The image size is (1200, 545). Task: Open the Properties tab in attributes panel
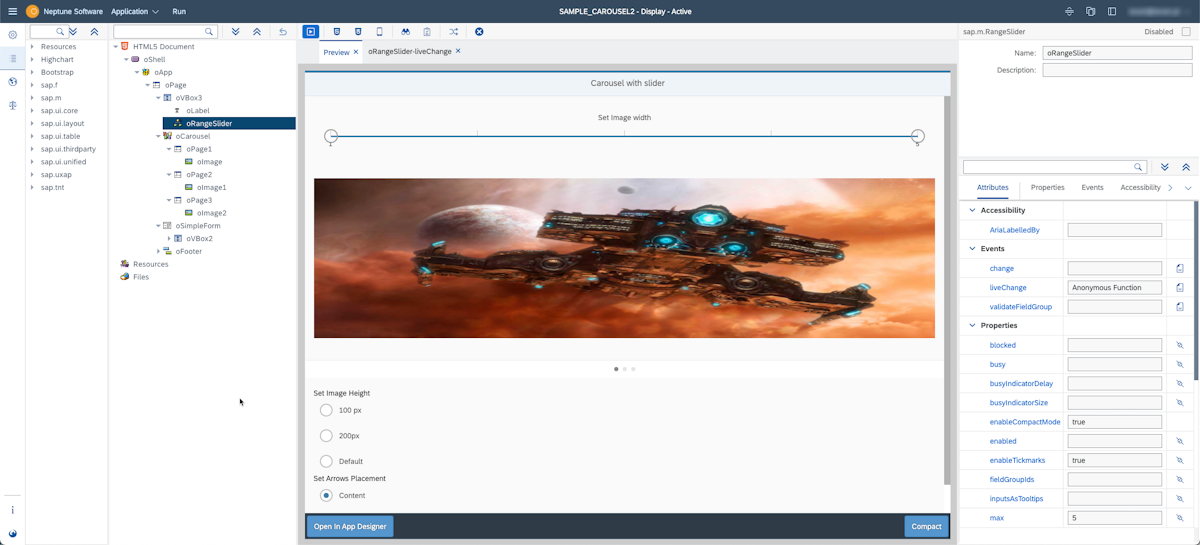(1047, 188)
